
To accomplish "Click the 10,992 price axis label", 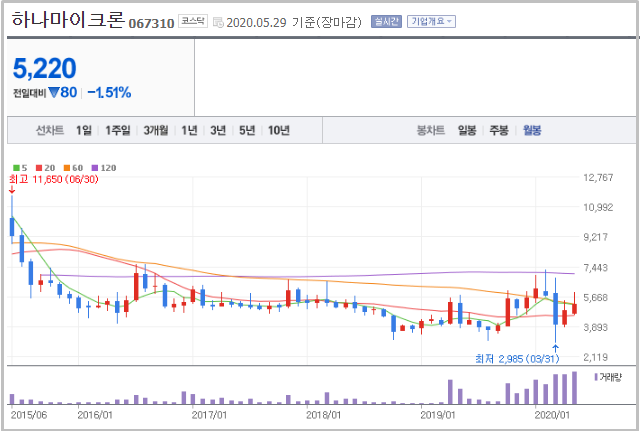I will 598,207.
